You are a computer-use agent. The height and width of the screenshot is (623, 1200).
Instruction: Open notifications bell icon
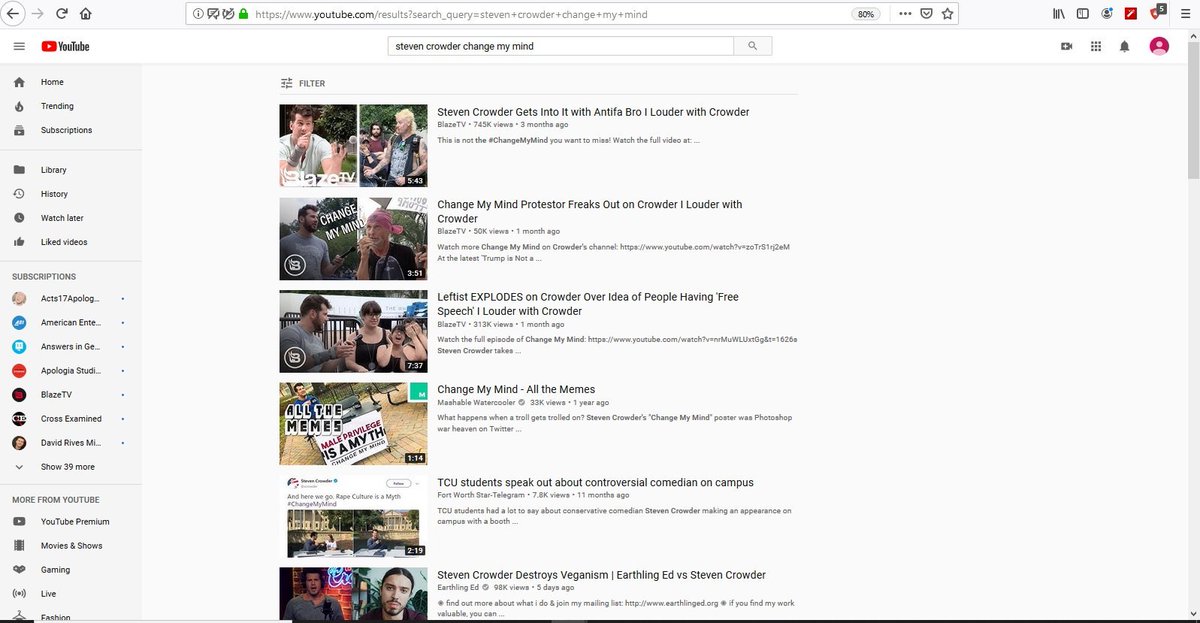pos(1125,46)
